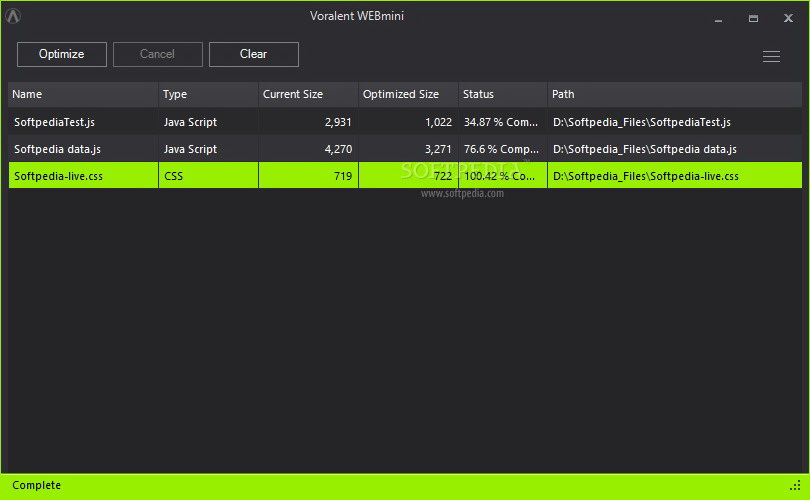Open the hamburger menu icon
The image size is (810, 500).
click(771, 56)
